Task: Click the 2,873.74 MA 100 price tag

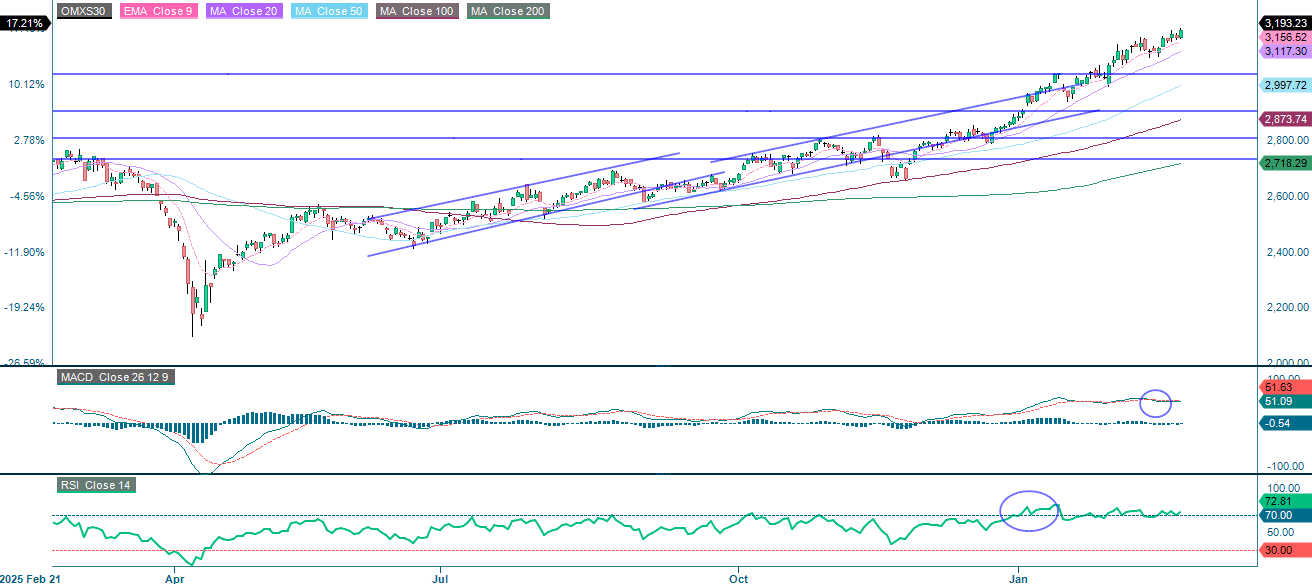Action: 1286,119
